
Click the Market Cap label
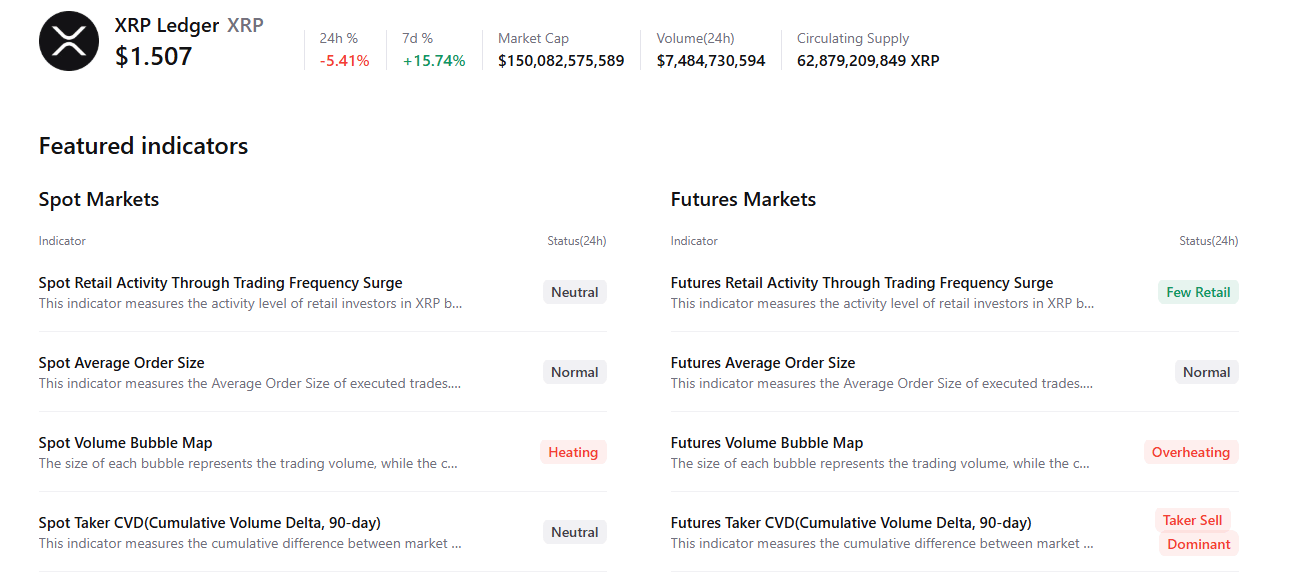click(533, 38)
